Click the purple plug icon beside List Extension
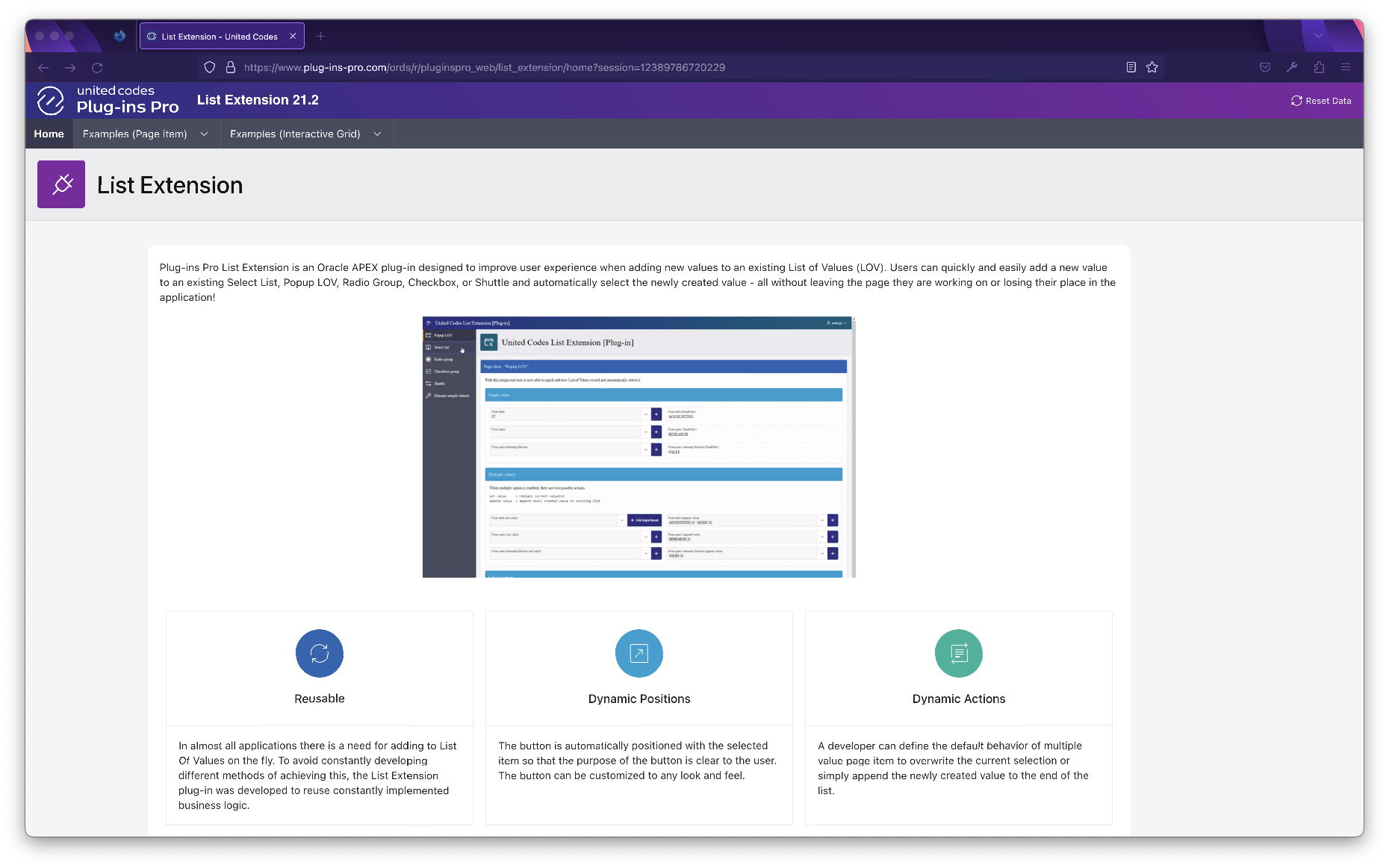Viewport: 1389px width, 868px height. (x=61, y=184)
